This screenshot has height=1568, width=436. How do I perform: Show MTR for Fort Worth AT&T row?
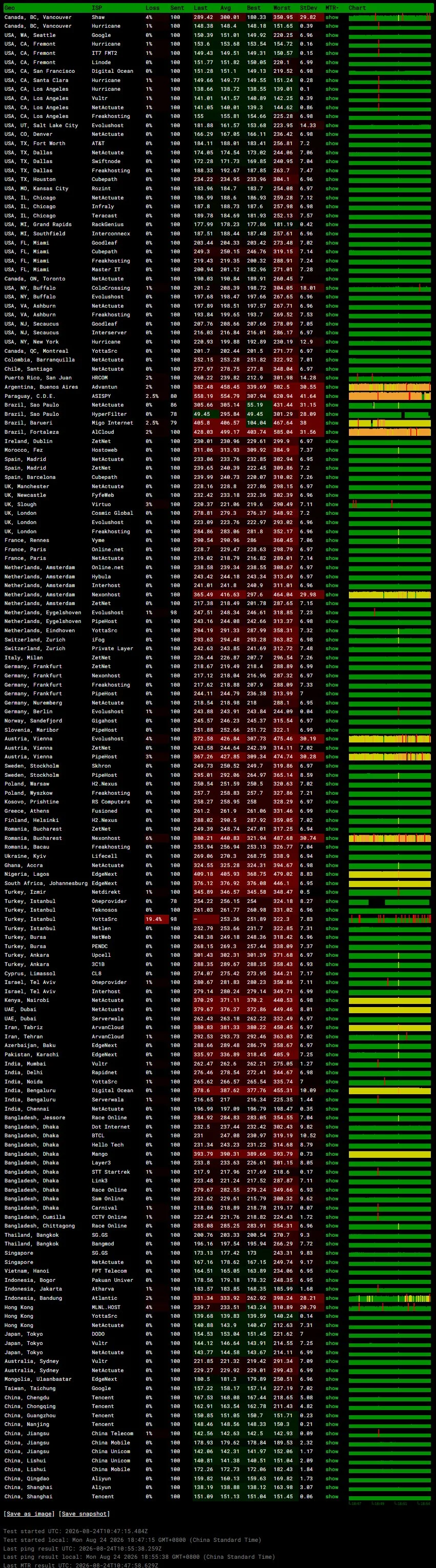(331, 144)
